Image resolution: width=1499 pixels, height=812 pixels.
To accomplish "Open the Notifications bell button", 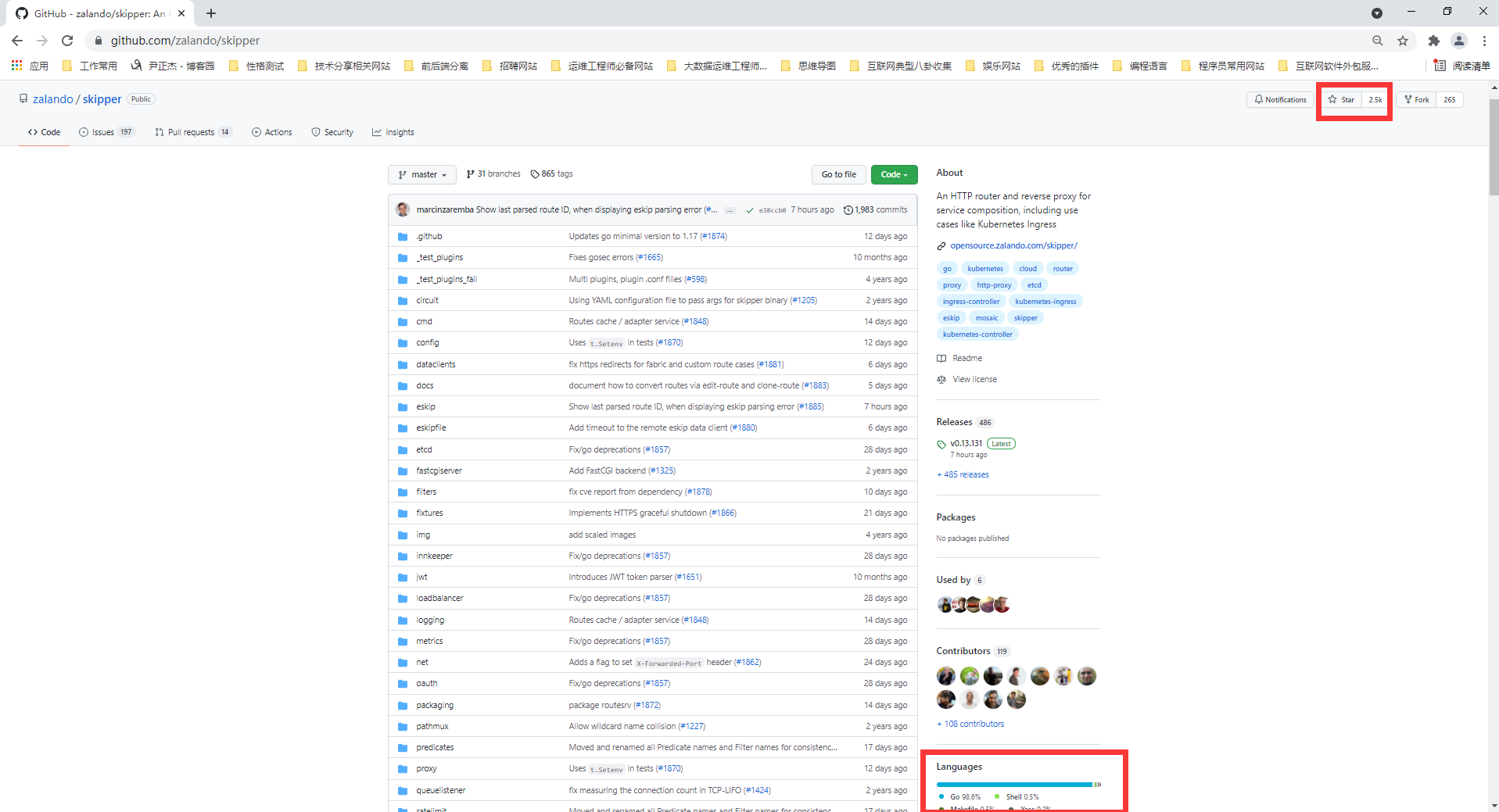I will pyautogui.click(x=1280, y=99).
